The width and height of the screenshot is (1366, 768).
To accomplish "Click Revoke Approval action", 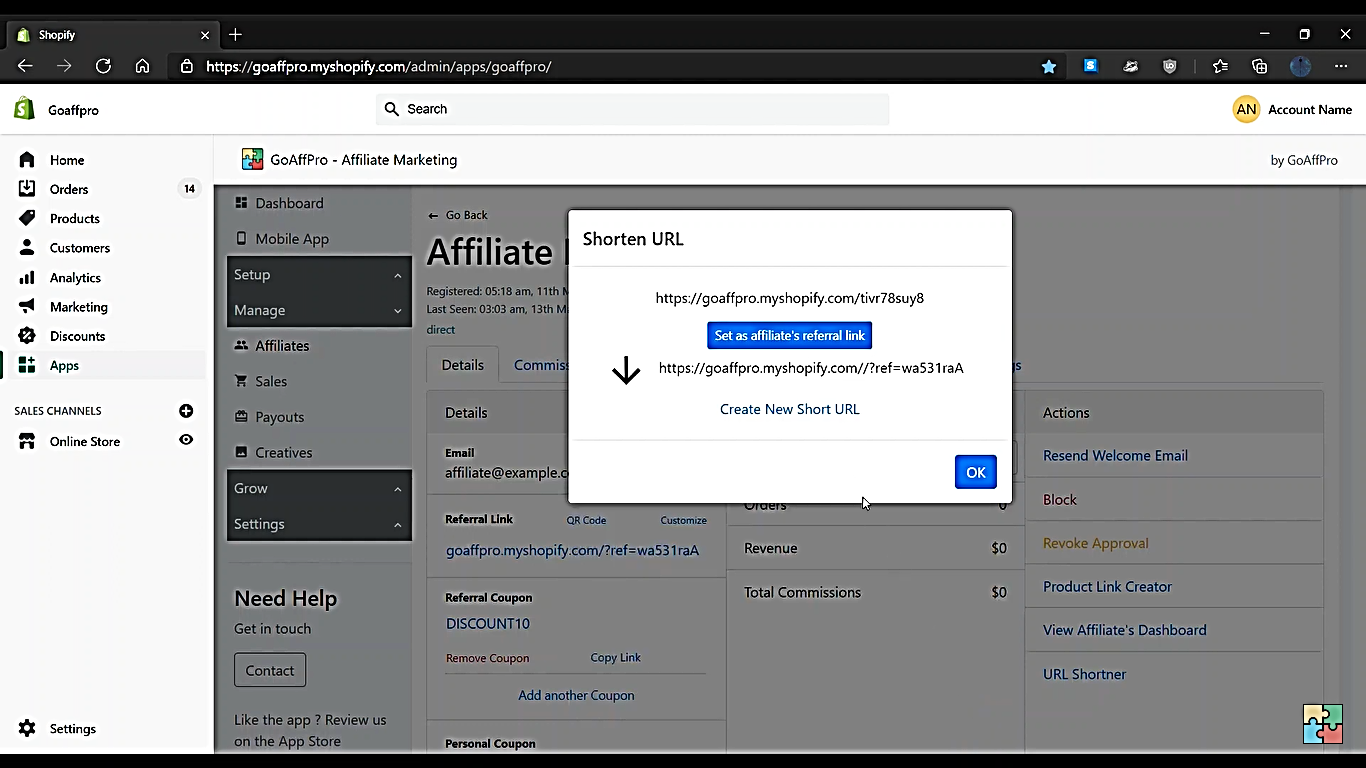I will click(x=1096, y=543).
